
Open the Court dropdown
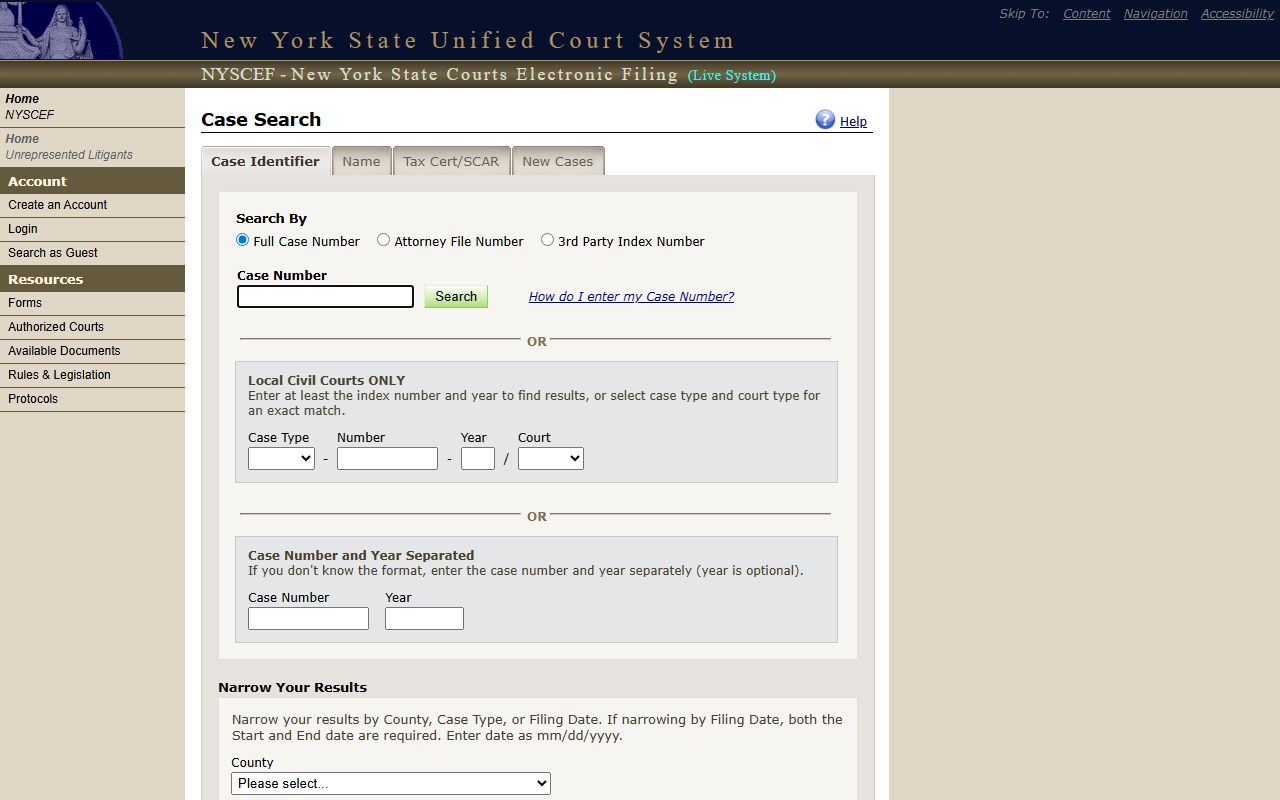pyautogui.click(x=551, y=458)
